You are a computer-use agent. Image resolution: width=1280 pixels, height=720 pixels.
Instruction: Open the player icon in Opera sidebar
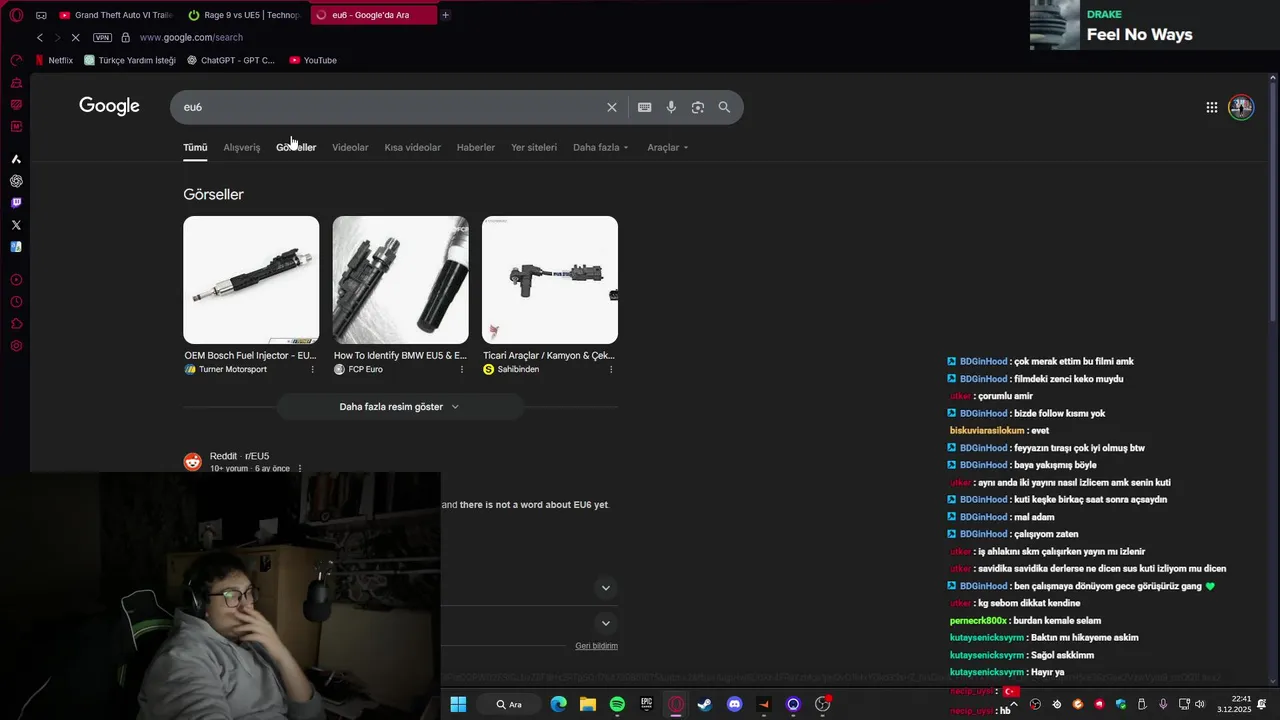point(16,280)
